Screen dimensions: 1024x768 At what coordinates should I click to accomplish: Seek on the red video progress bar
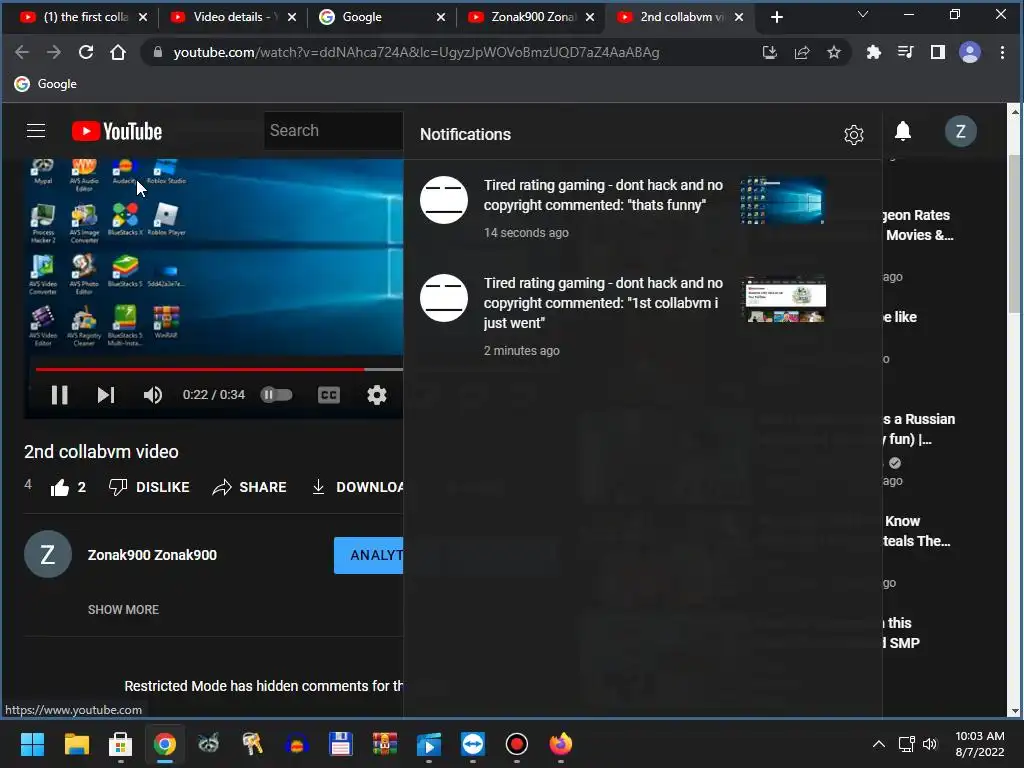click(x=219, y=370)
